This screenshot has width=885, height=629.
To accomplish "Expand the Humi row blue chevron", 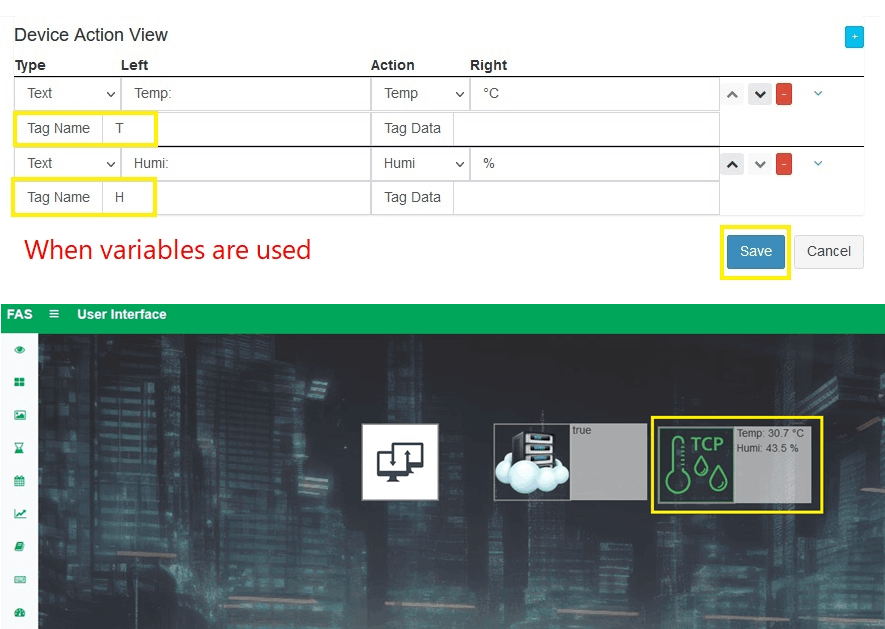I will pos(817,163).
